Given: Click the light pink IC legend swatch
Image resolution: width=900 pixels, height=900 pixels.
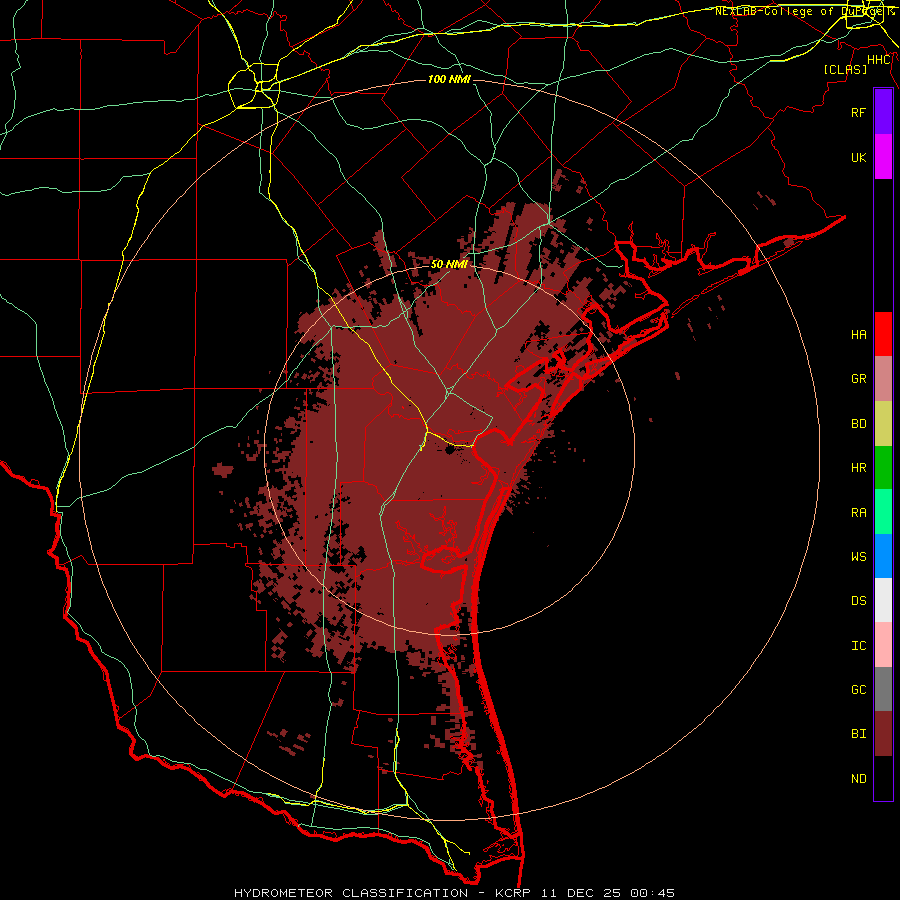Looking at the screenshot, I should [883, 645].
